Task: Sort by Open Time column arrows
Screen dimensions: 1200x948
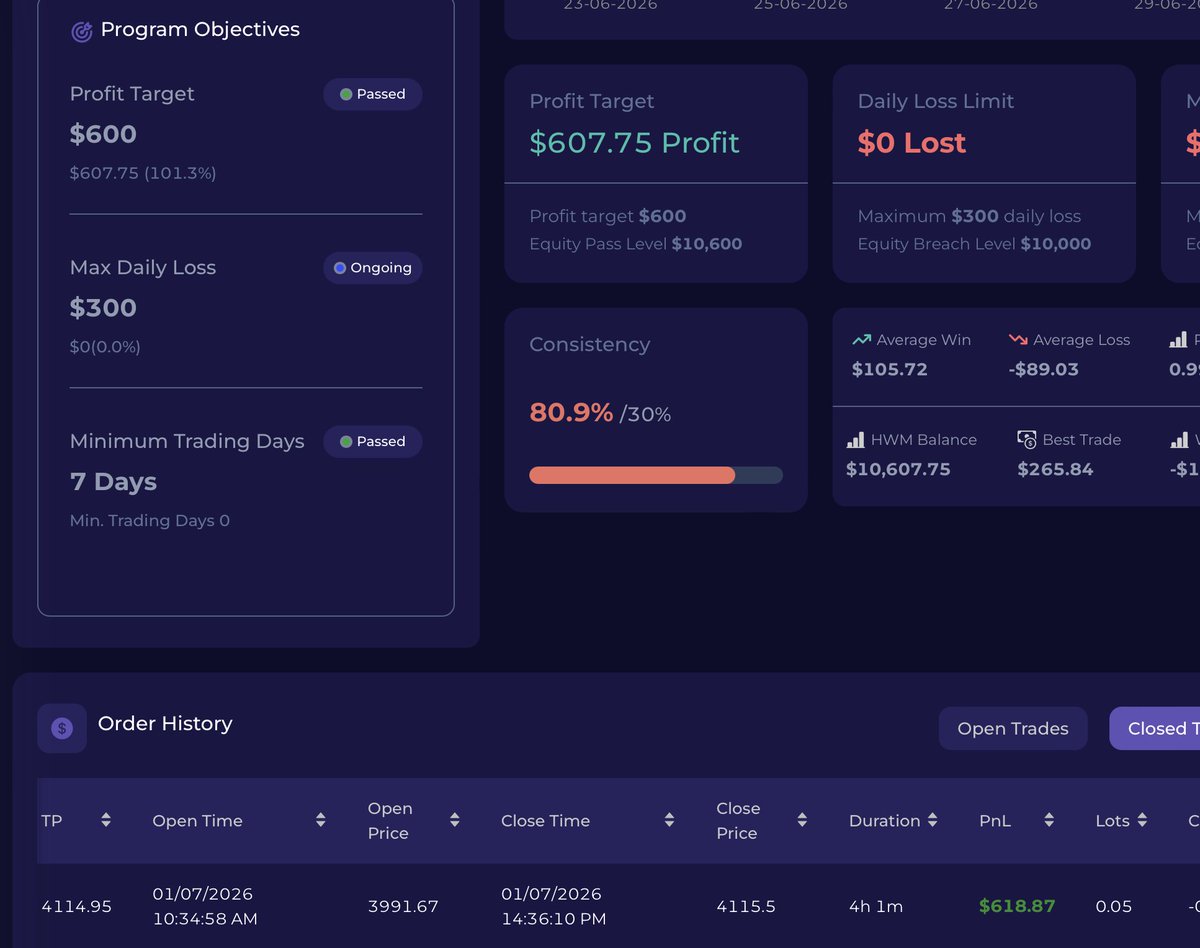Action: click(x=321, y=821)
